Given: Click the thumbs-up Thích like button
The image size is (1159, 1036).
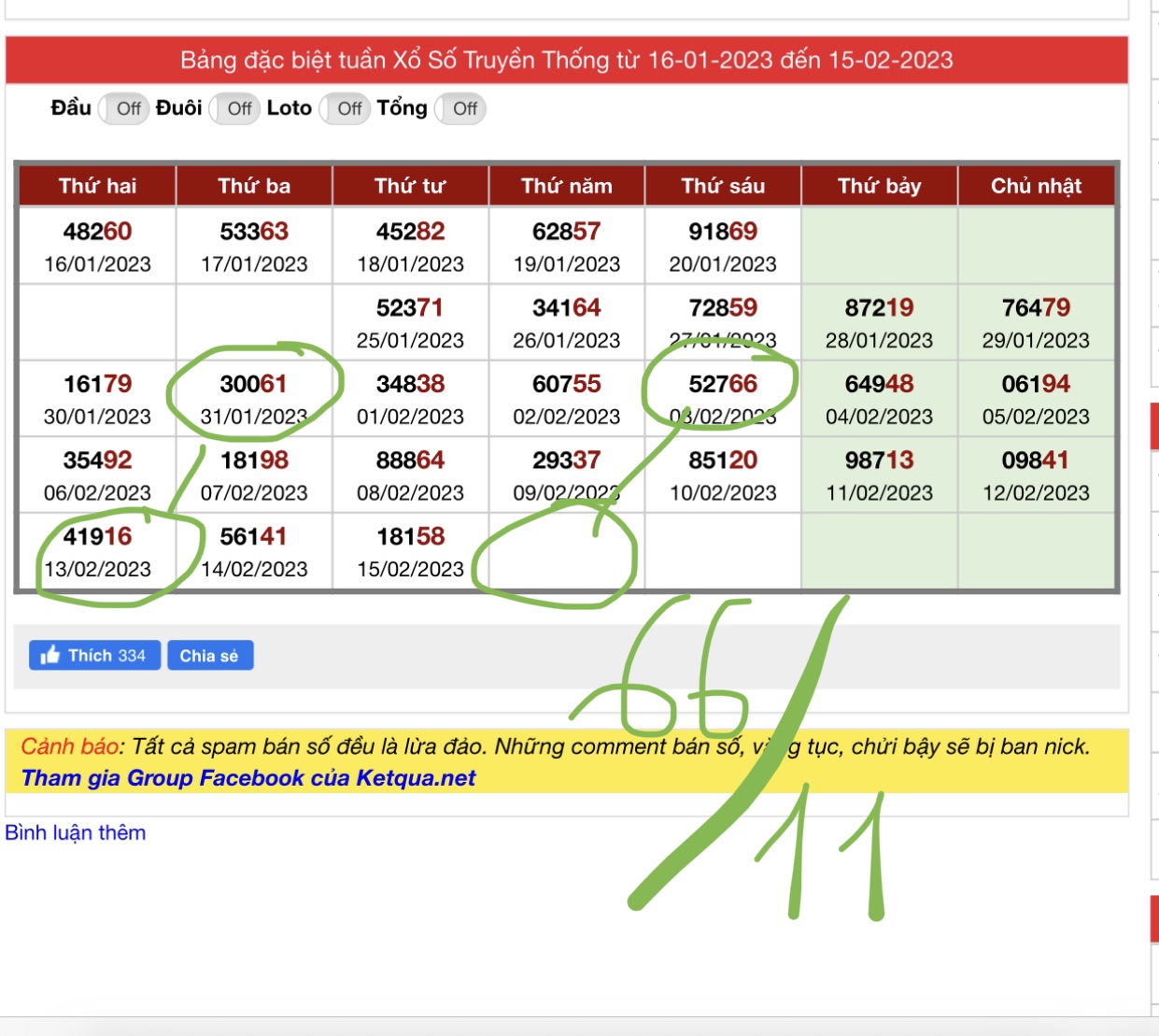Looking at the screenshot, I should click(94, 656).
